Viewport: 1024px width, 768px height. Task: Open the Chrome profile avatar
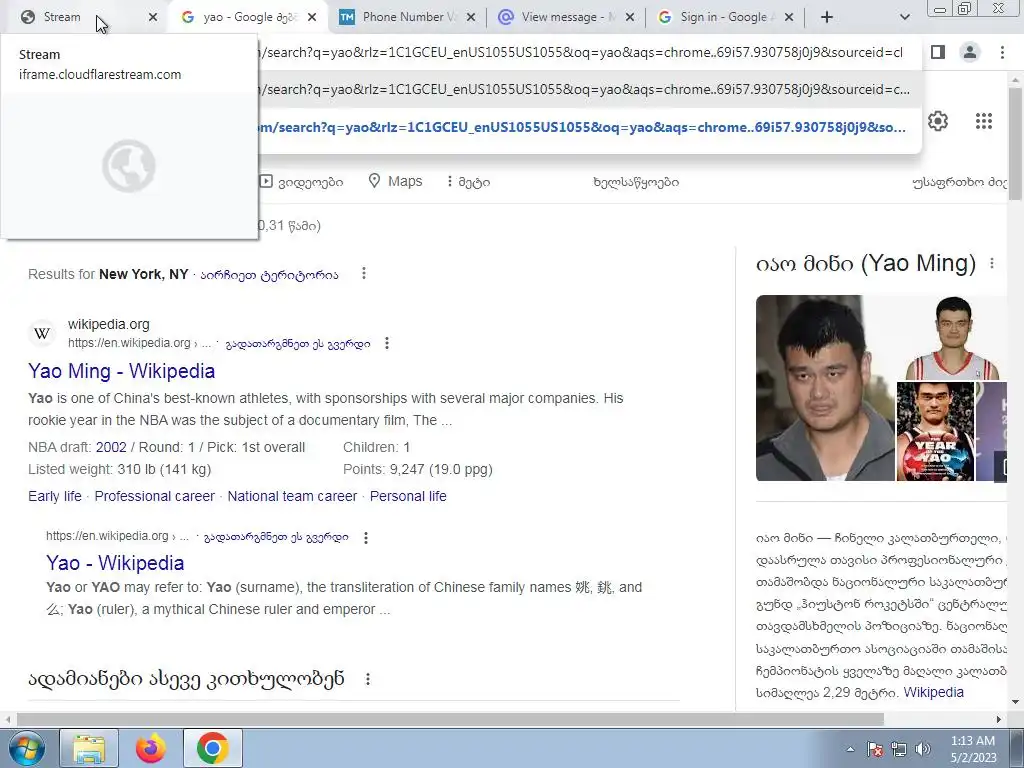click(x=970, y=52)
